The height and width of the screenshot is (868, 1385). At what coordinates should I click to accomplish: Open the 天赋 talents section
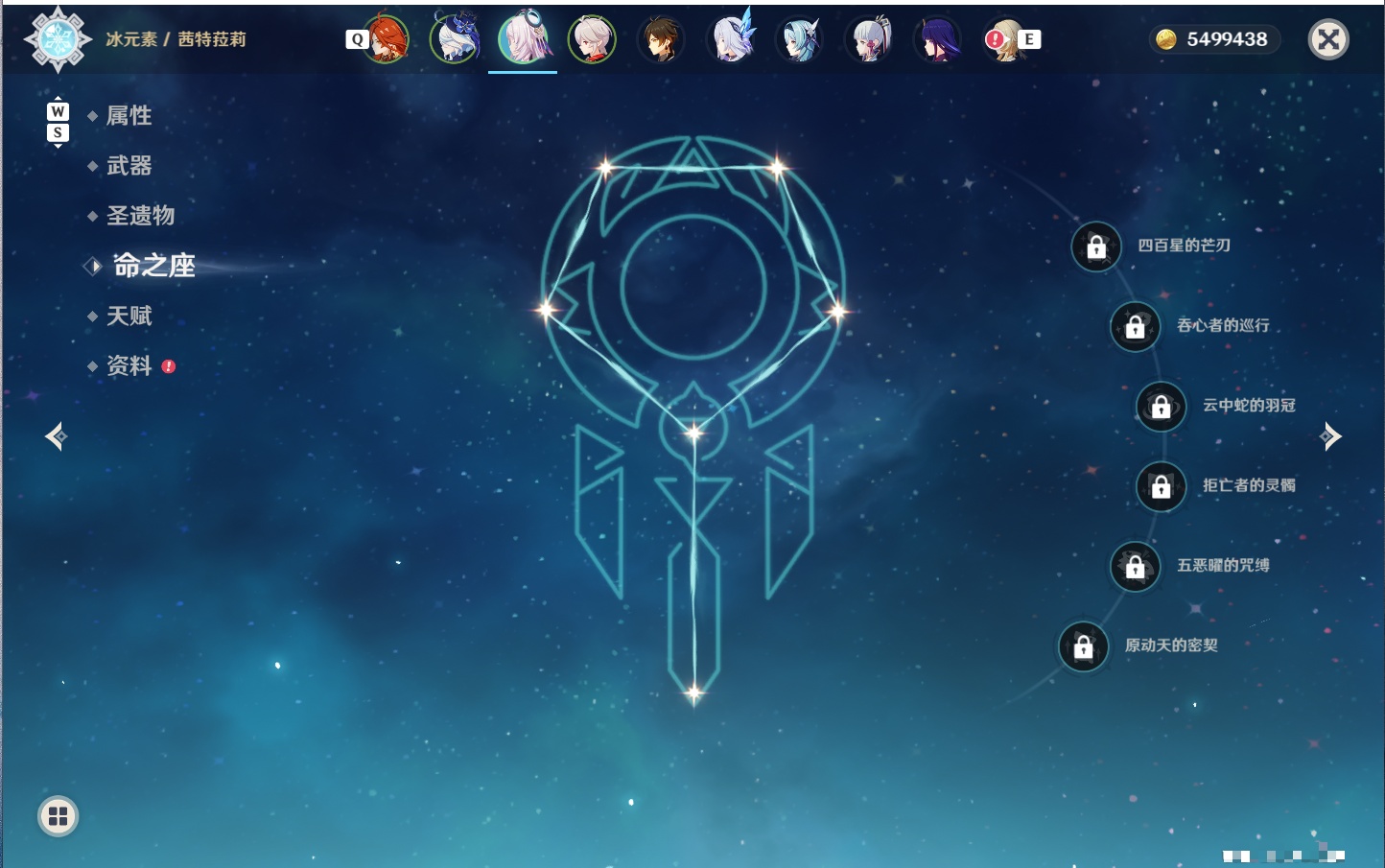129,316
